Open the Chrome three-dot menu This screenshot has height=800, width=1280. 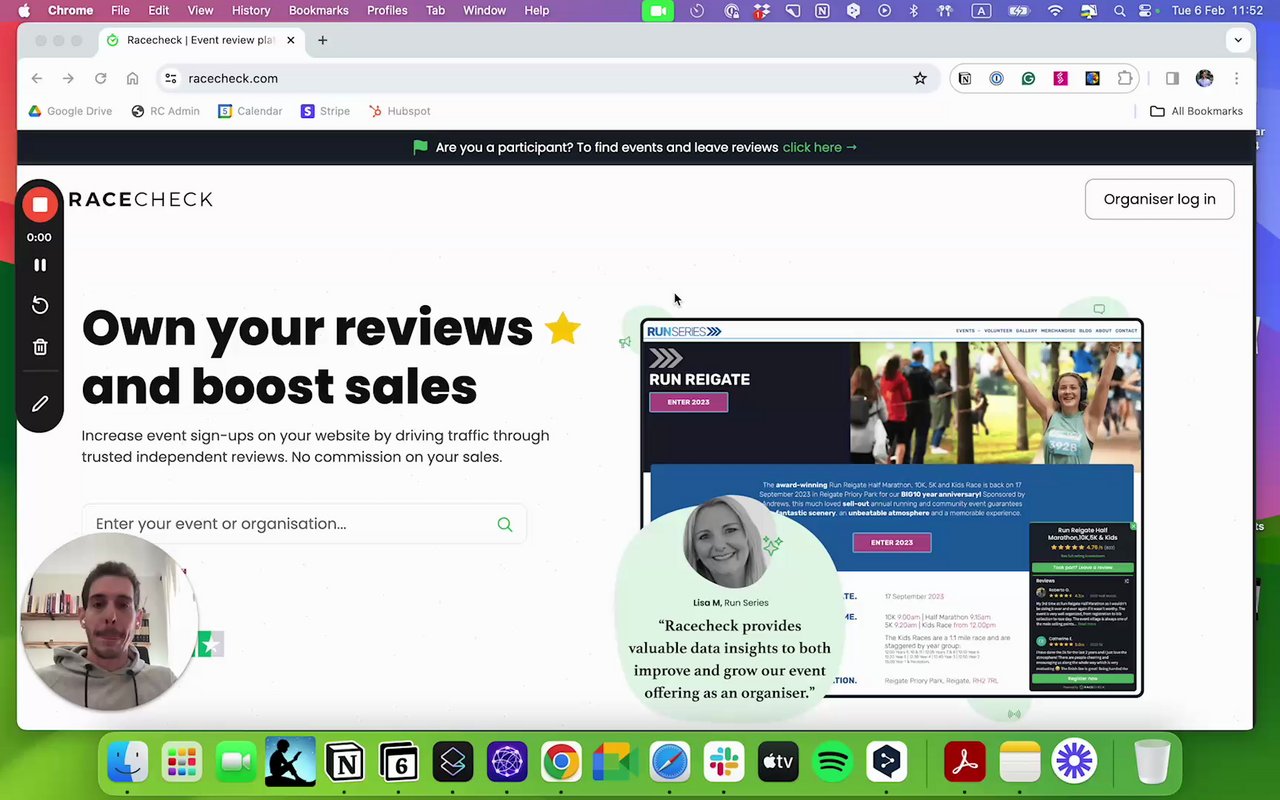(x=1237, y=78)
